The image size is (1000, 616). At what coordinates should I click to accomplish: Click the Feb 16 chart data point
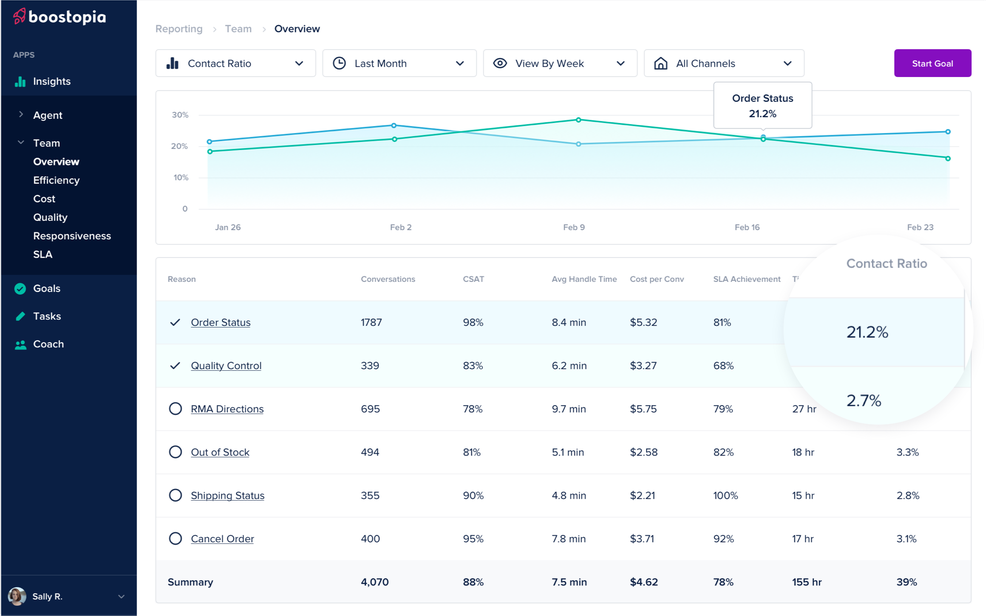(x=763, y=138)
